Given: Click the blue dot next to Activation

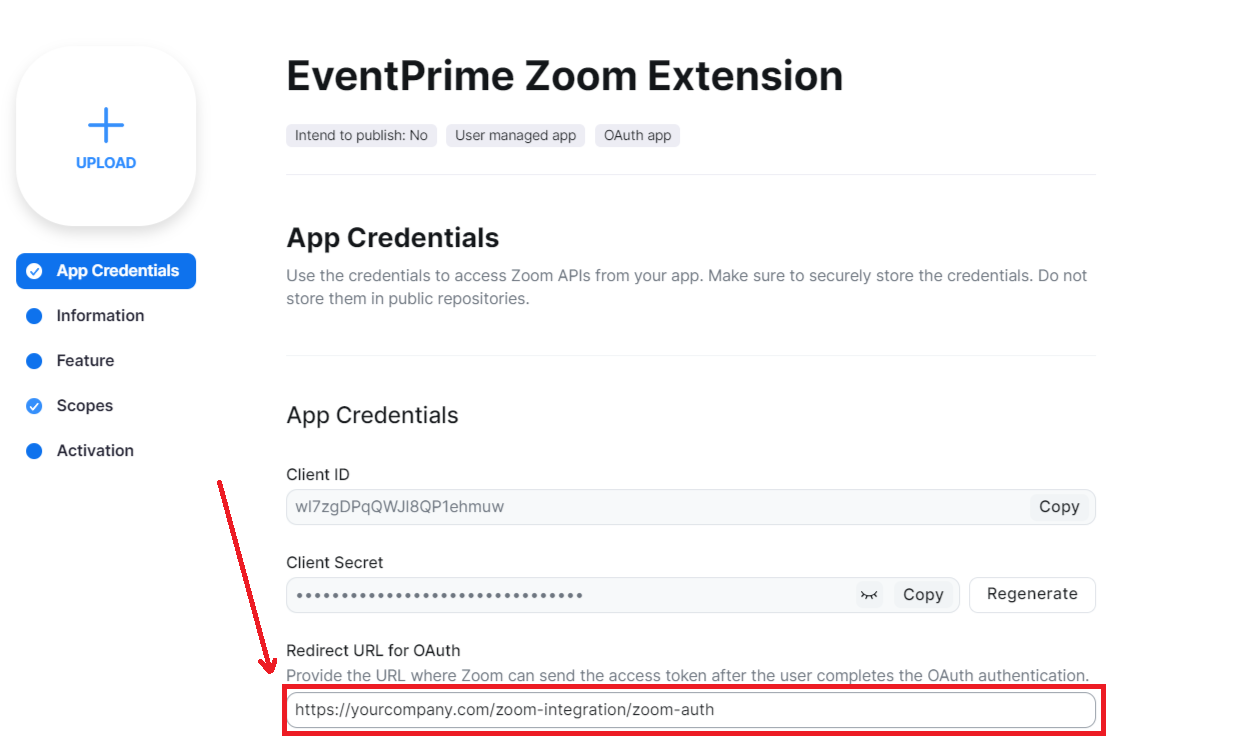Looking at the screenshot, I should coord(34,450).
